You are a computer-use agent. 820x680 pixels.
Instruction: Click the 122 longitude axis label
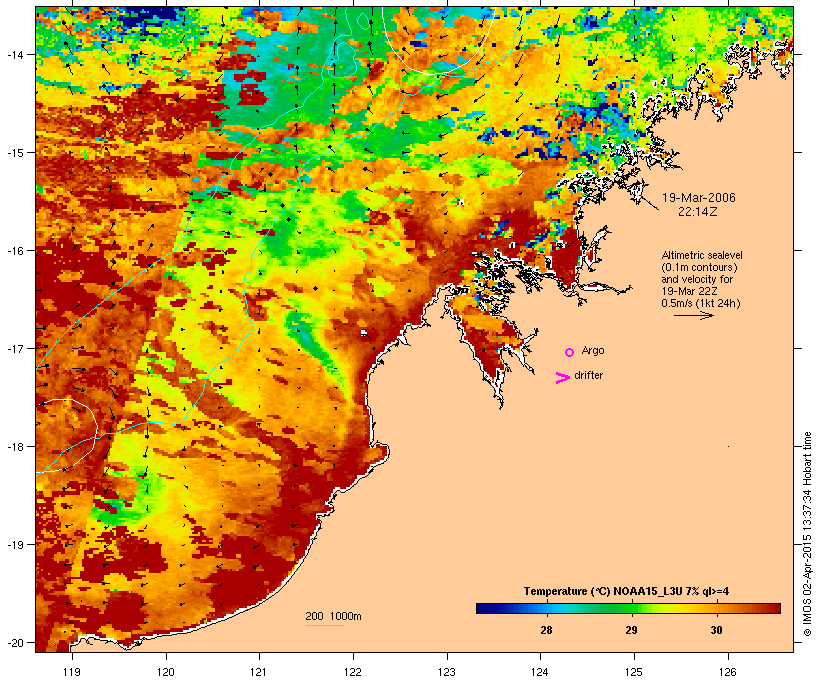(353, 672)
